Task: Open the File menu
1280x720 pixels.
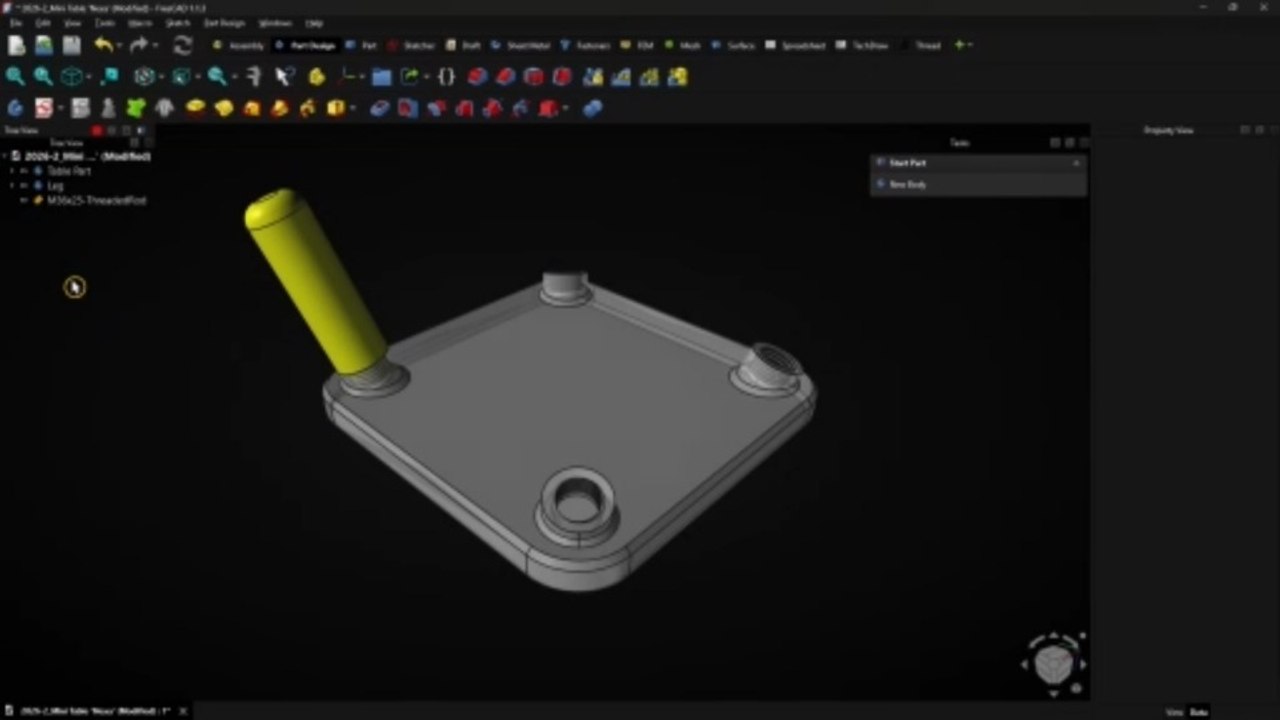Action: (x=16, y=23)
